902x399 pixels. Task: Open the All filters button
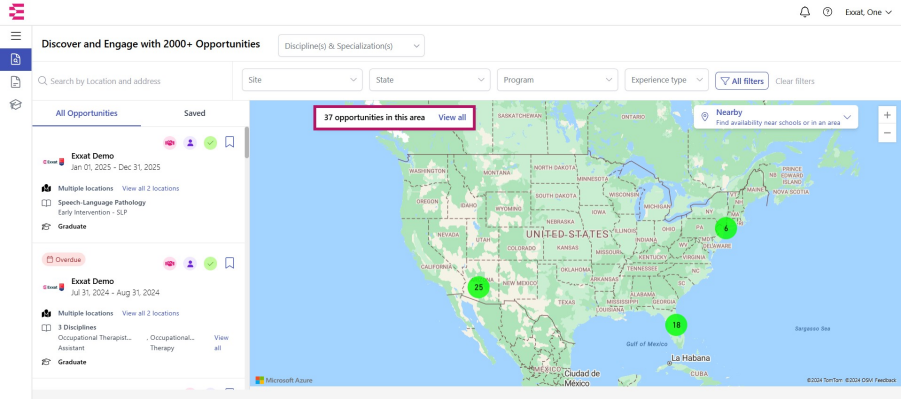(x=742, y=81)
